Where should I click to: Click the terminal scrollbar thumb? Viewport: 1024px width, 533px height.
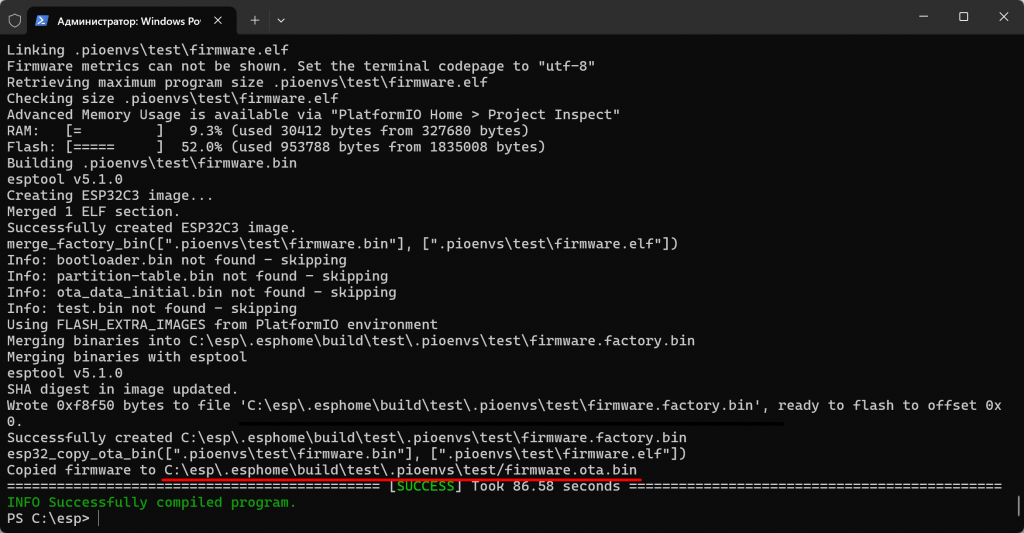tap(1018, 505)
